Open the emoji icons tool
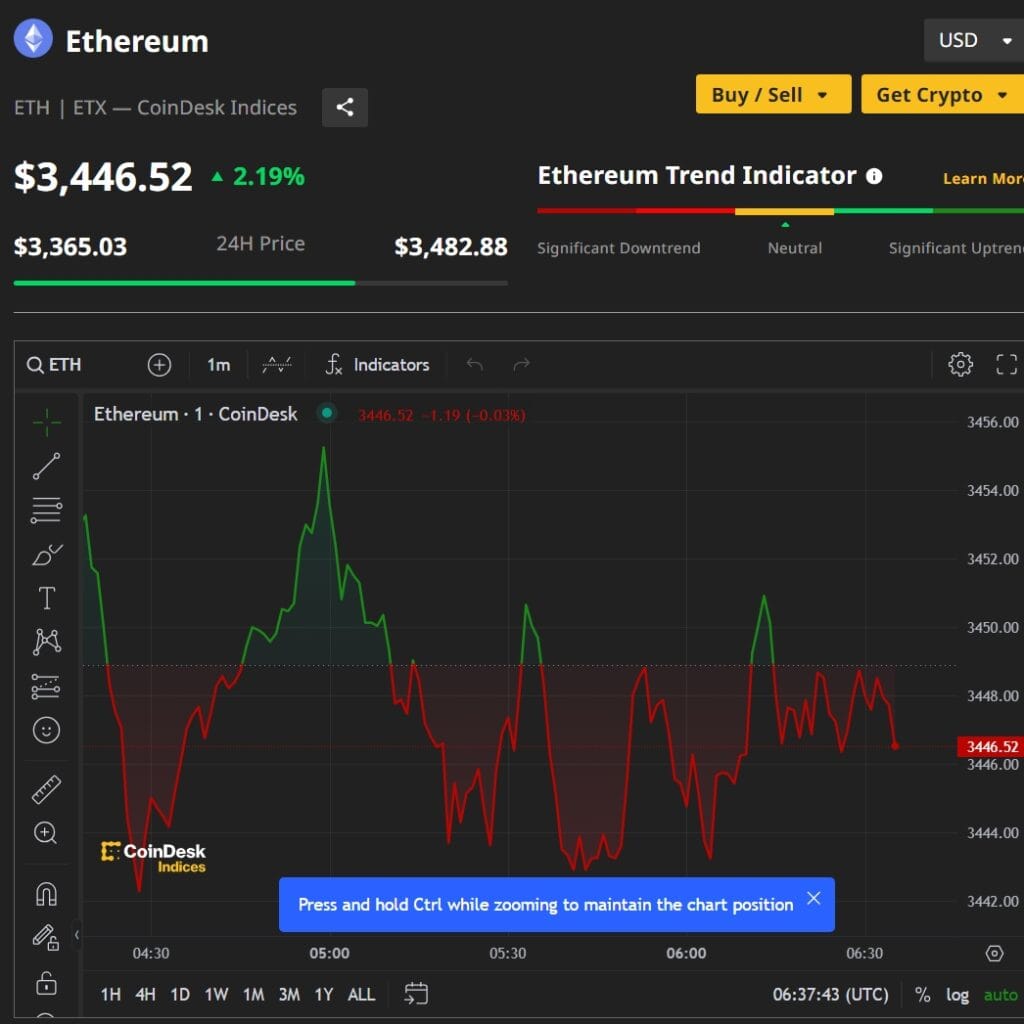 [x=46, y=730]
